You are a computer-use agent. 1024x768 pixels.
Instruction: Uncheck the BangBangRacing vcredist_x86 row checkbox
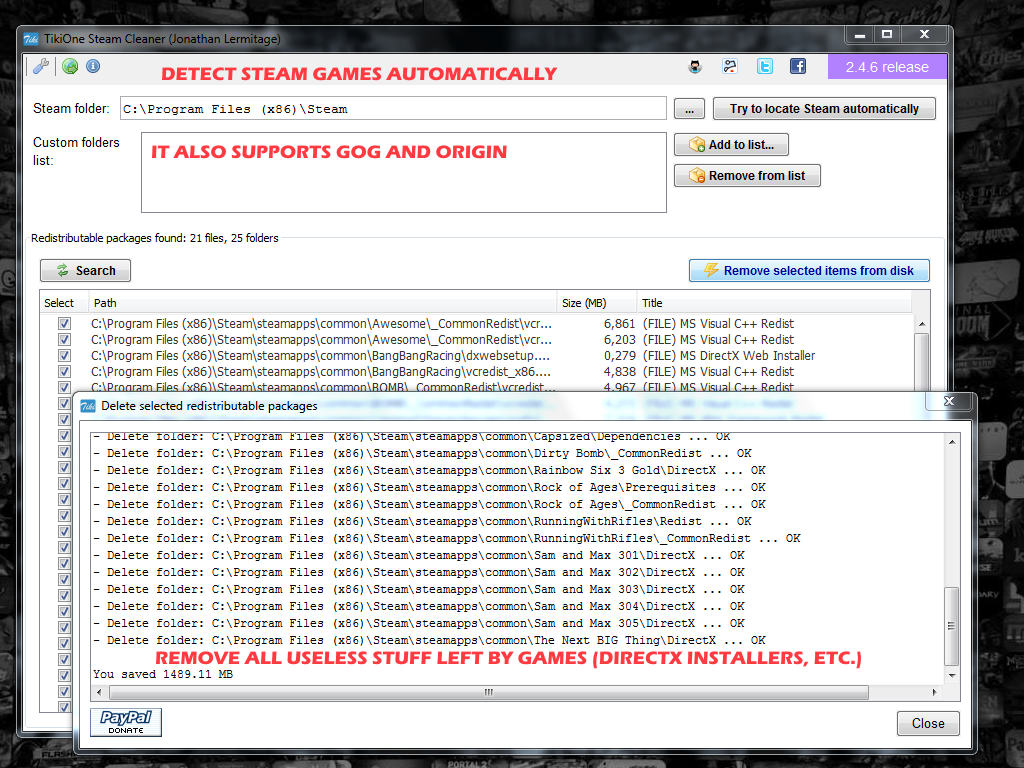[x=64, y=372]
